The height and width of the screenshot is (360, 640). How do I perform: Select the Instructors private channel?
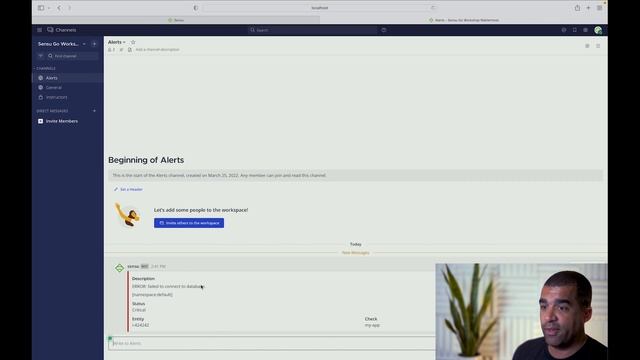coord(68,98)
